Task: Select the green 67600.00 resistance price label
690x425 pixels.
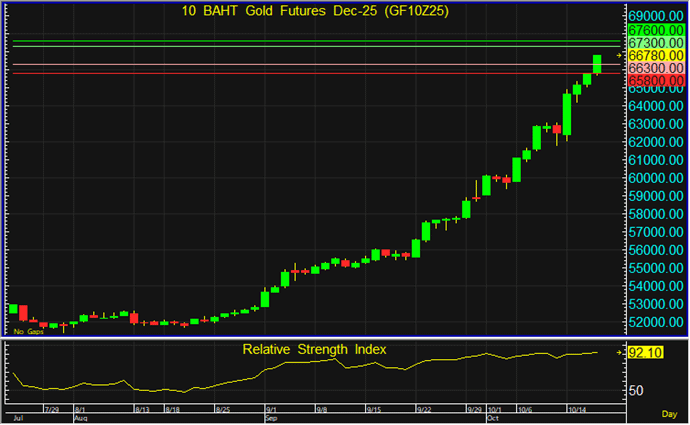Action: 656,32
